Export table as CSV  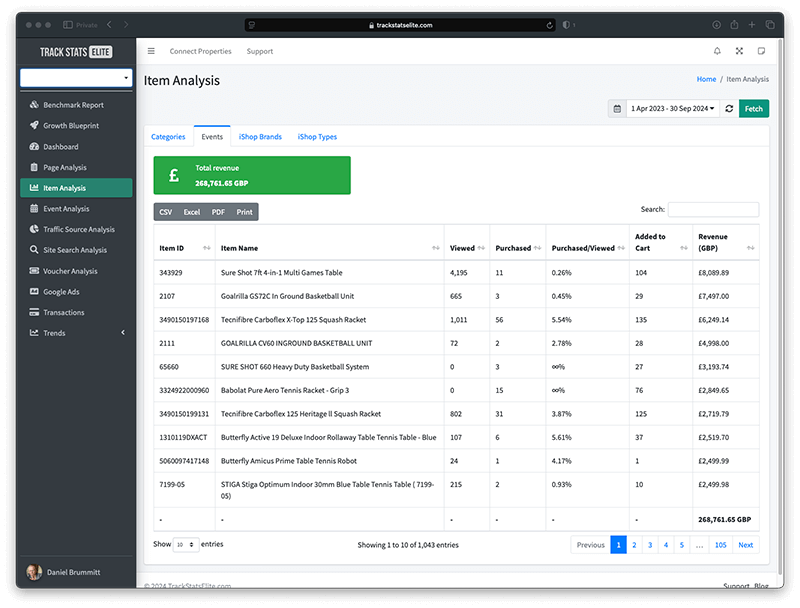pos(166,212)
